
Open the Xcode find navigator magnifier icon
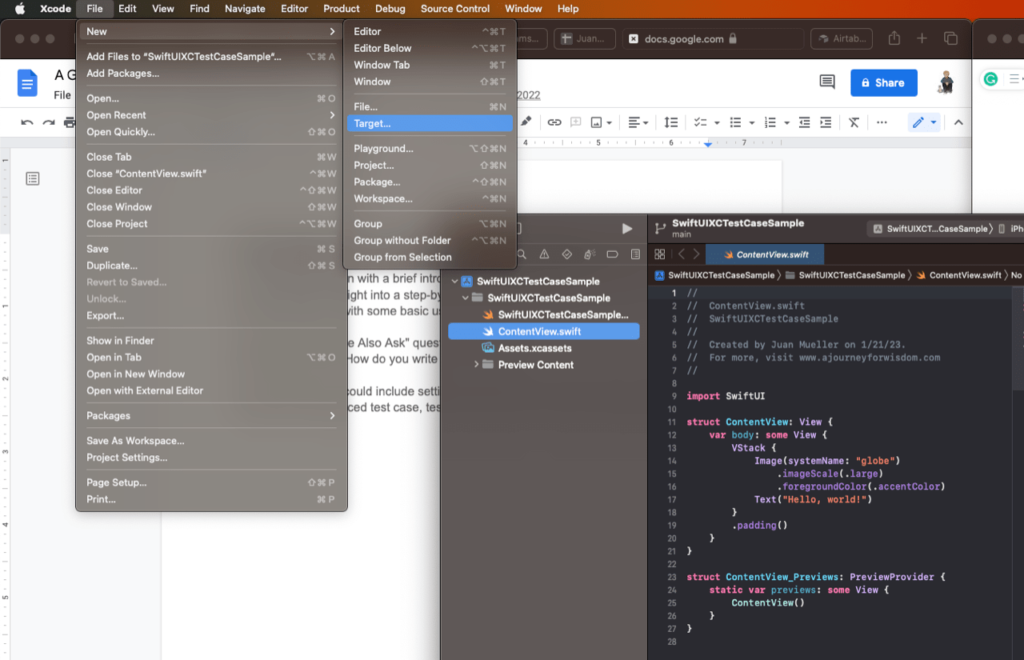(x=521, y=254)
